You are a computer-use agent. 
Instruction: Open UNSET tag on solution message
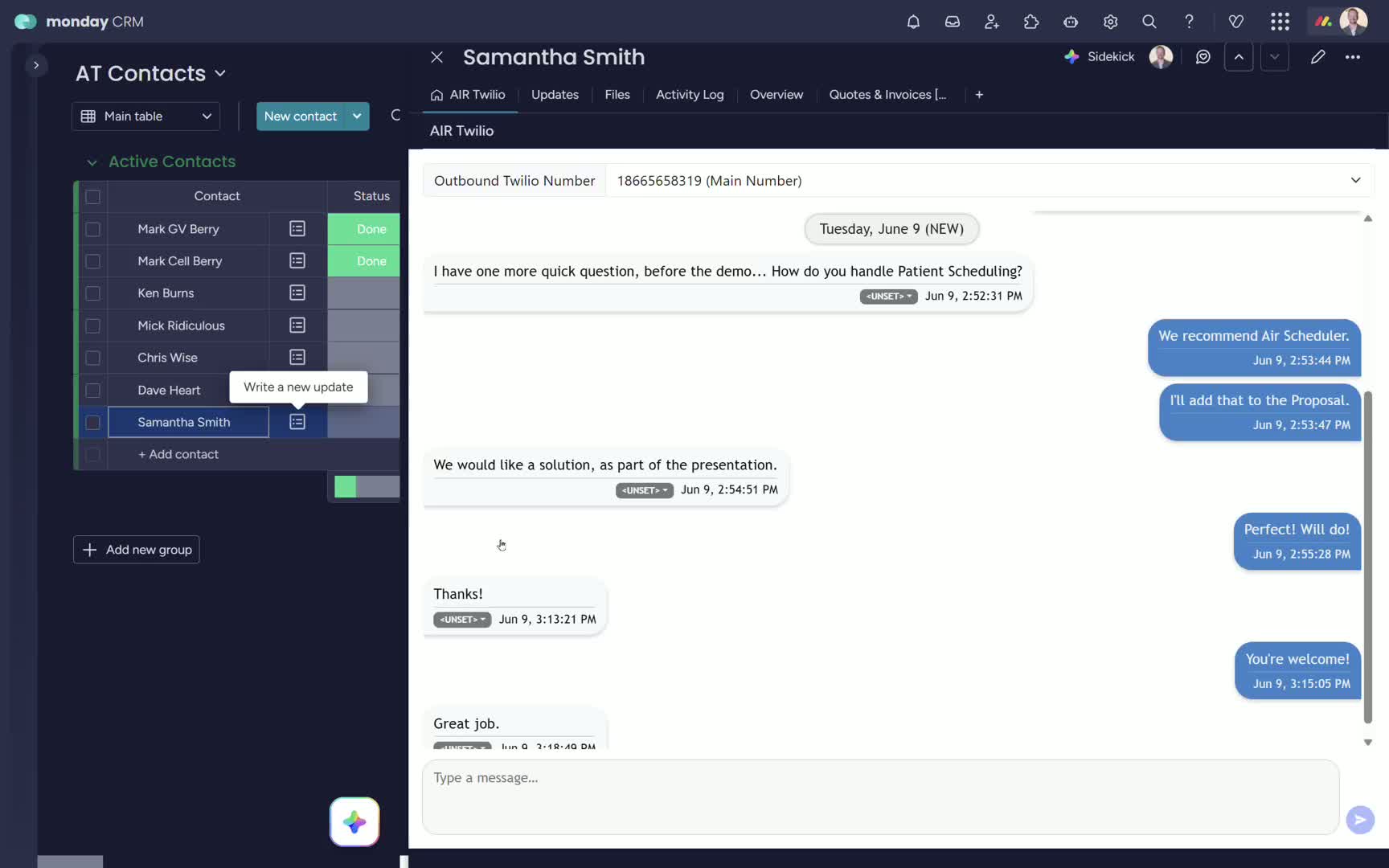644,490
